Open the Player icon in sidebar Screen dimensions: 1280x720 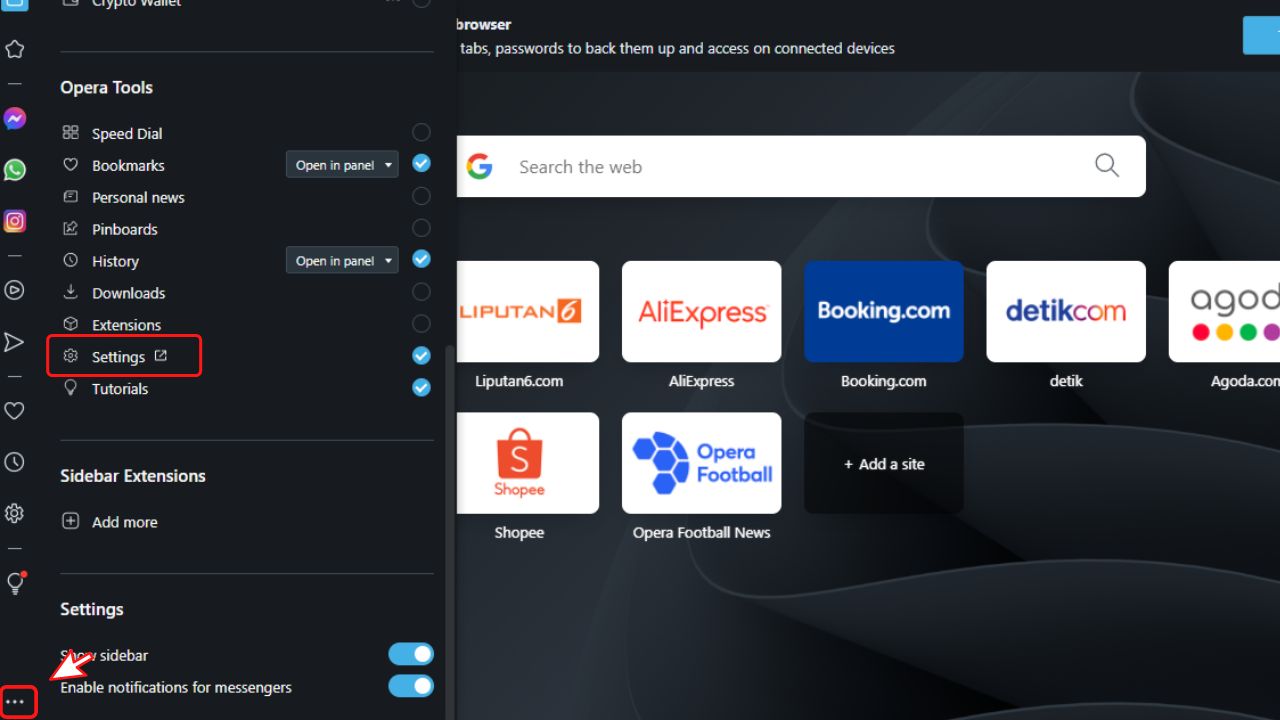click(14, 290)
